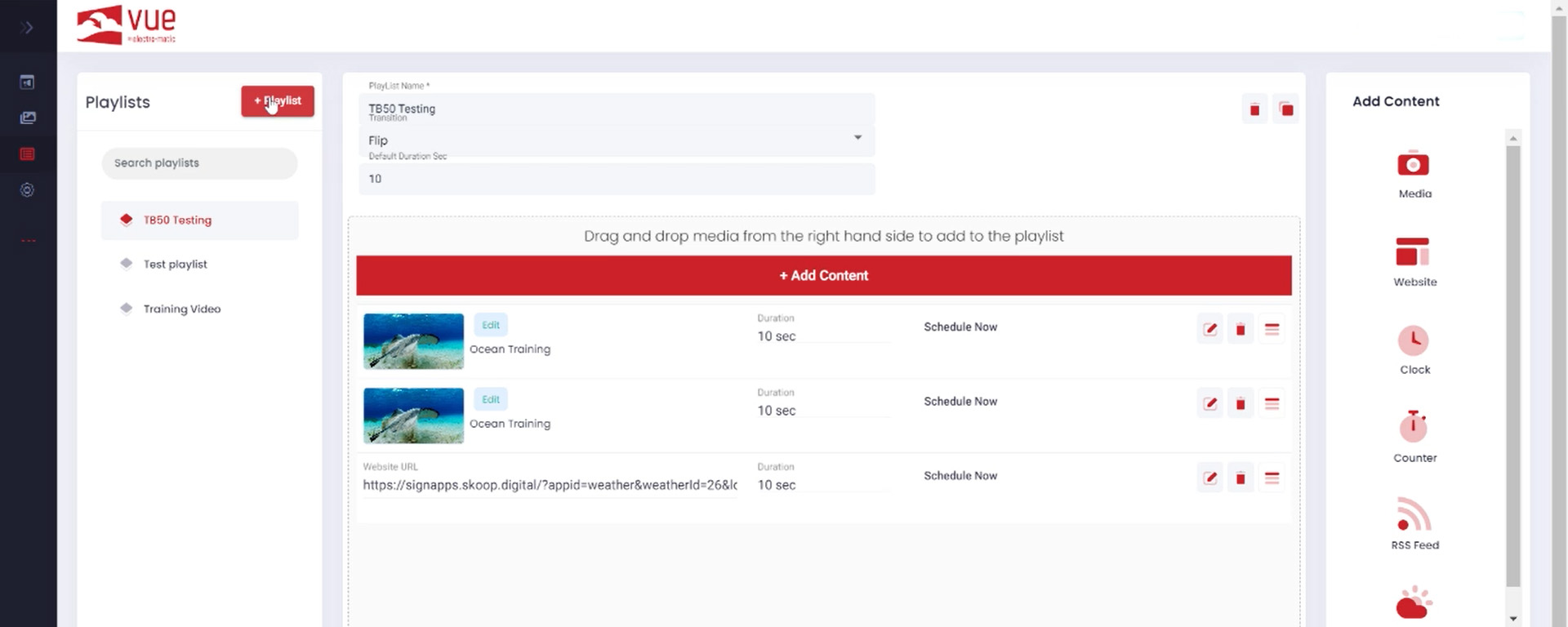Click Schedule Now for the website item
Image resolution: width=1568 pixels, height=627 pixels.
click(960, 476)
